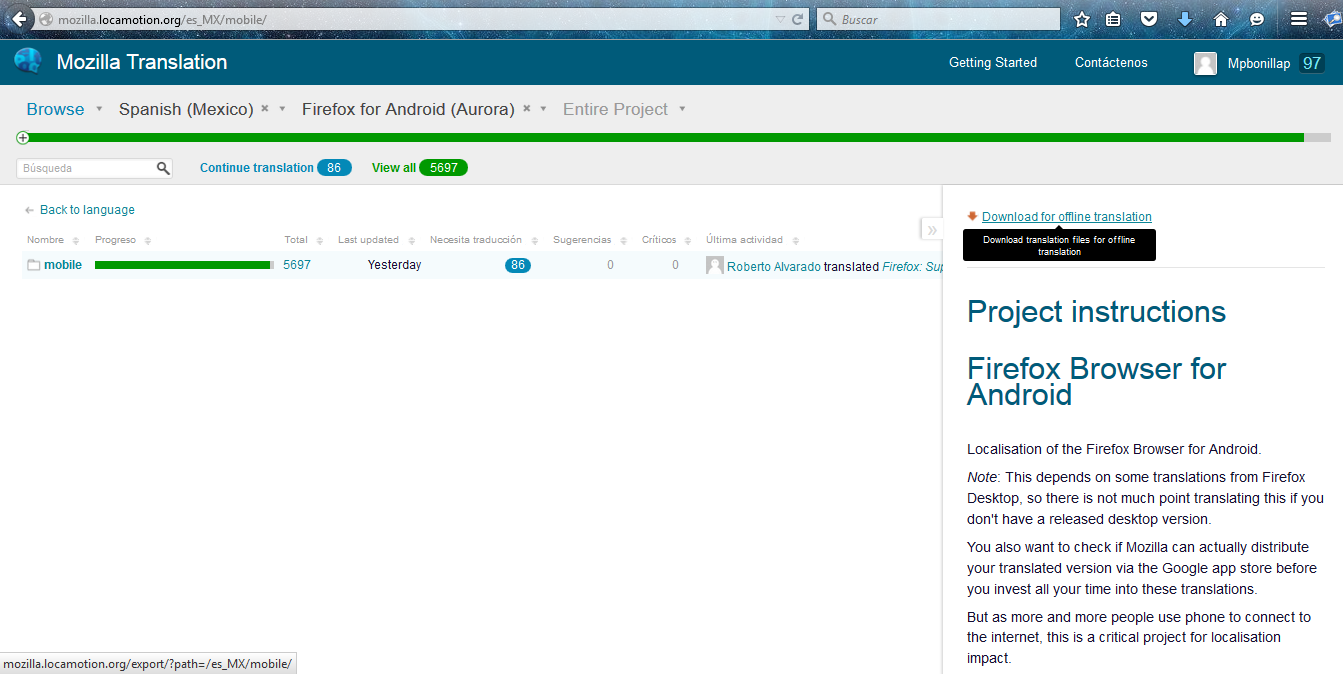Viewport: 1343px width, 674px height.
Task: Sort by the Última actividad column arrows
Action: tap(794, 241)
